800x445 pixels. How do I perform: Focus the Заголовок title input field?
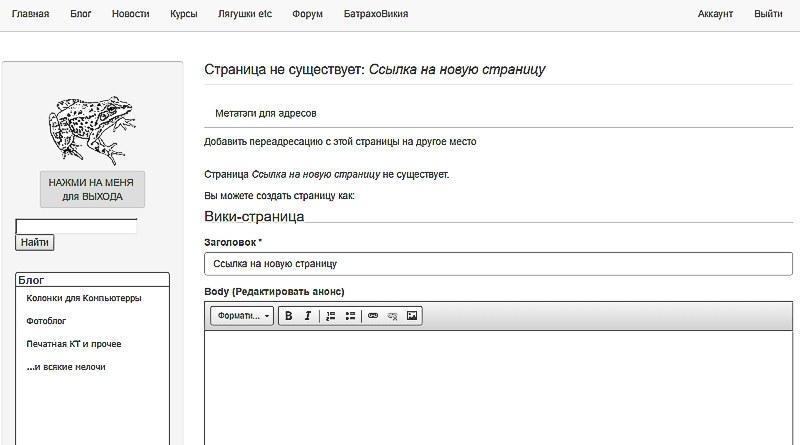[x=498, y=264]
